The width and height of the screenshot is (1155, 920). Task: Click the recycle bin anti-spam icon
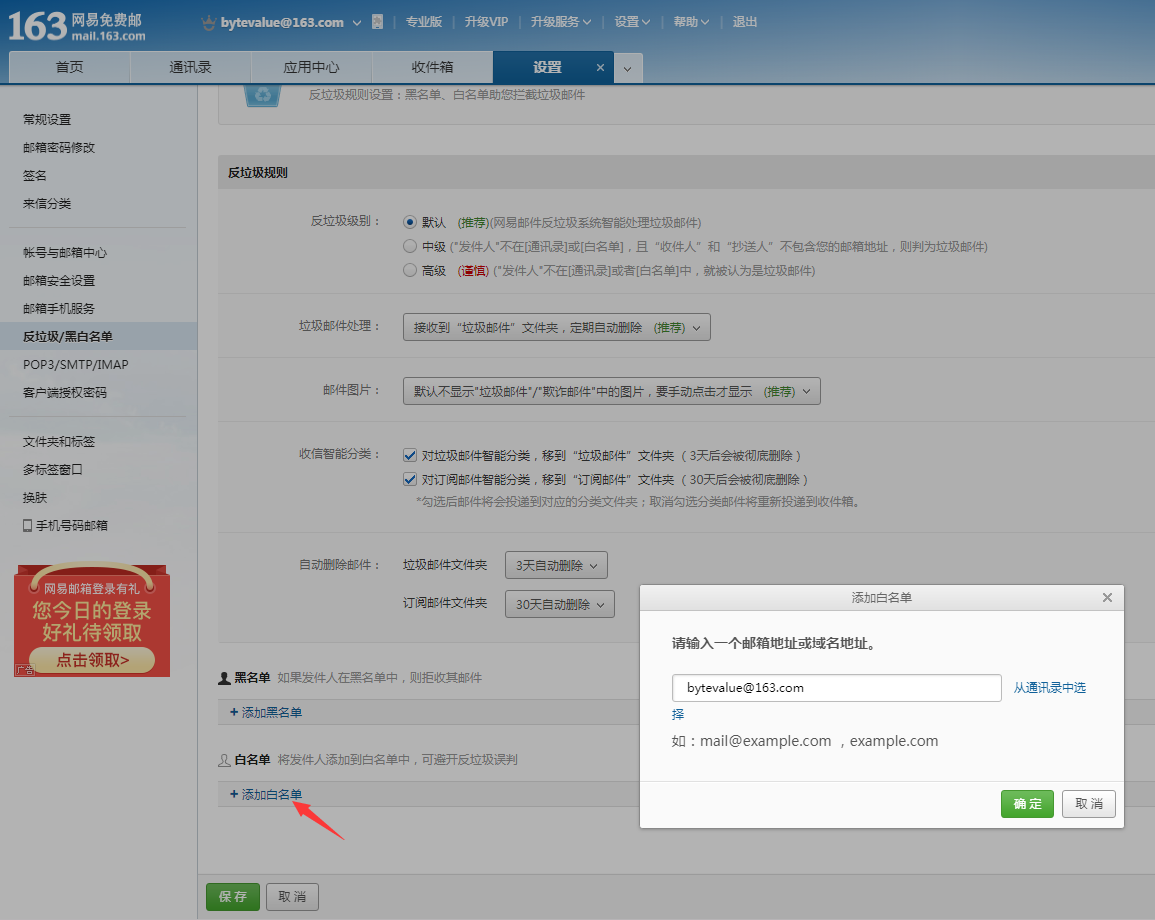(263, 96)
